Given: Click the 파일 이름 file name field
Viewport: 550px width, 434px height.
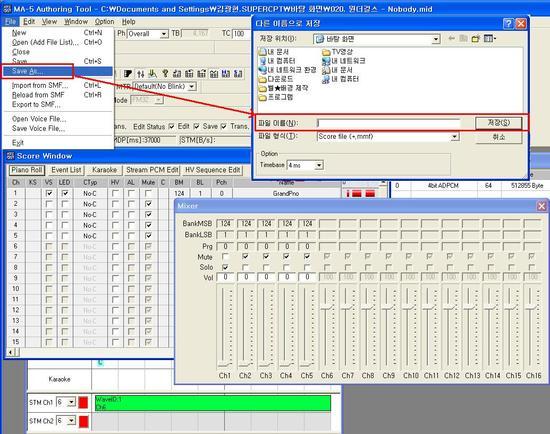Looking at the screenshot, I should (389, 123).
